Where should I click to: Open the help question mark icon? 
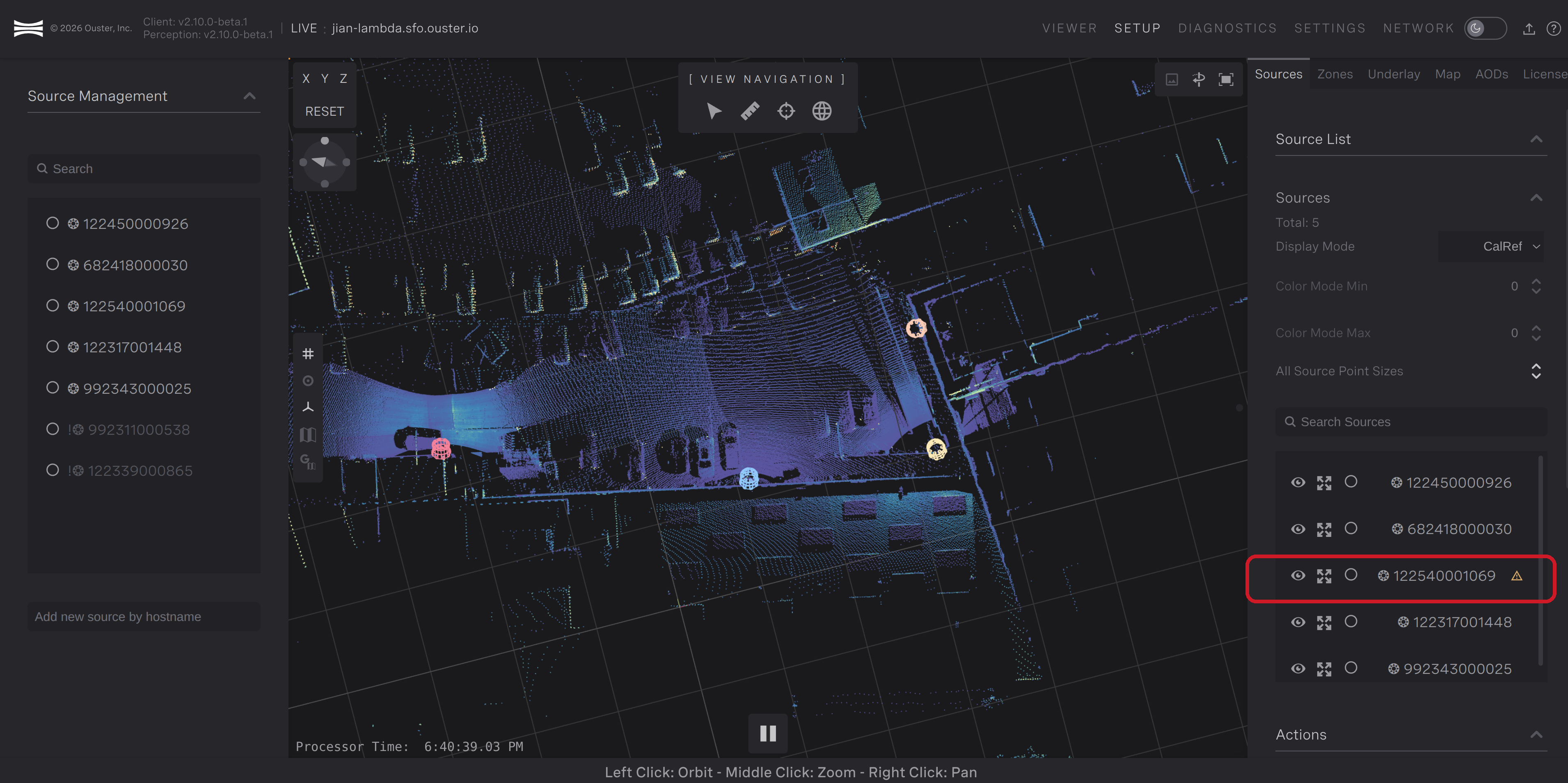coord(1553,29)
